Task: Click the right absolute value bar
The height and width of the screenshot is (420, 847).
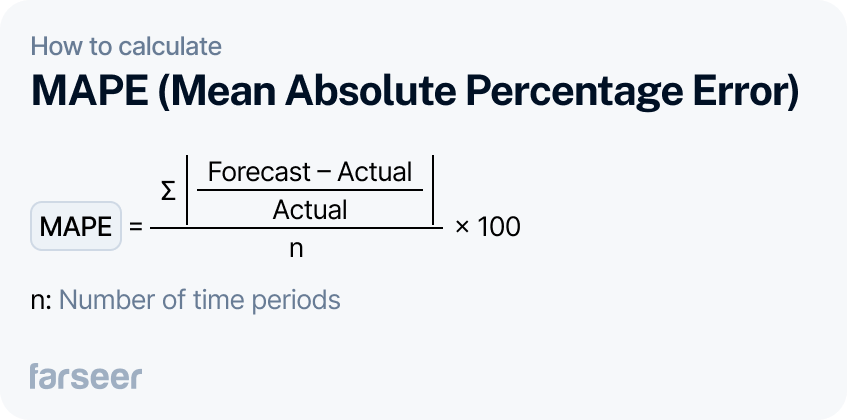Action: pos(433,189)
